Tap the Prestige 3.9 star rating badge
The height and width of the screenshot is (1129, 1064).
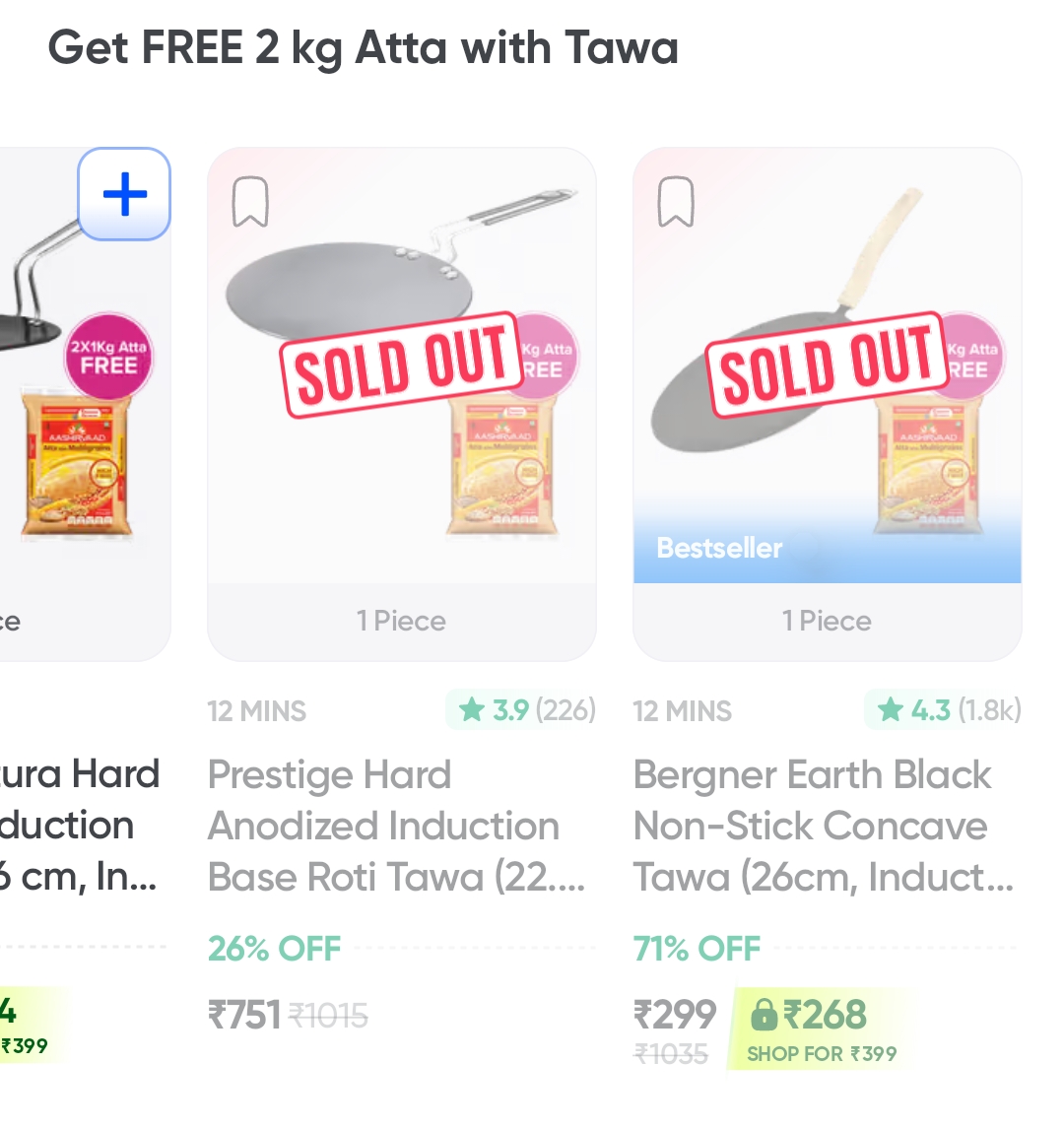tap(521, 709)
